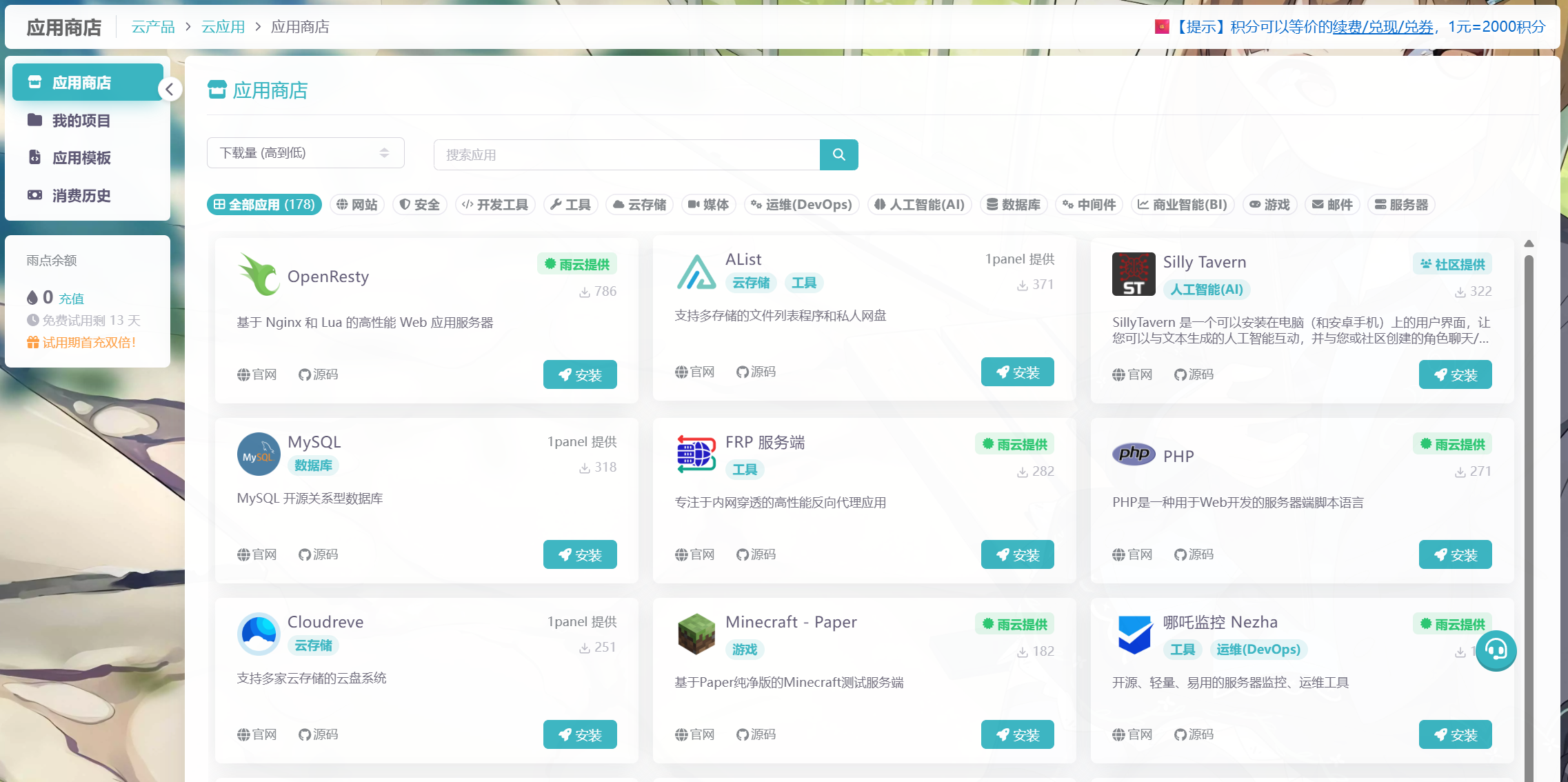The width and height of the screenshot is (1568, 782).
Task: Click the search magnifier button
Action: click(838, 154)
